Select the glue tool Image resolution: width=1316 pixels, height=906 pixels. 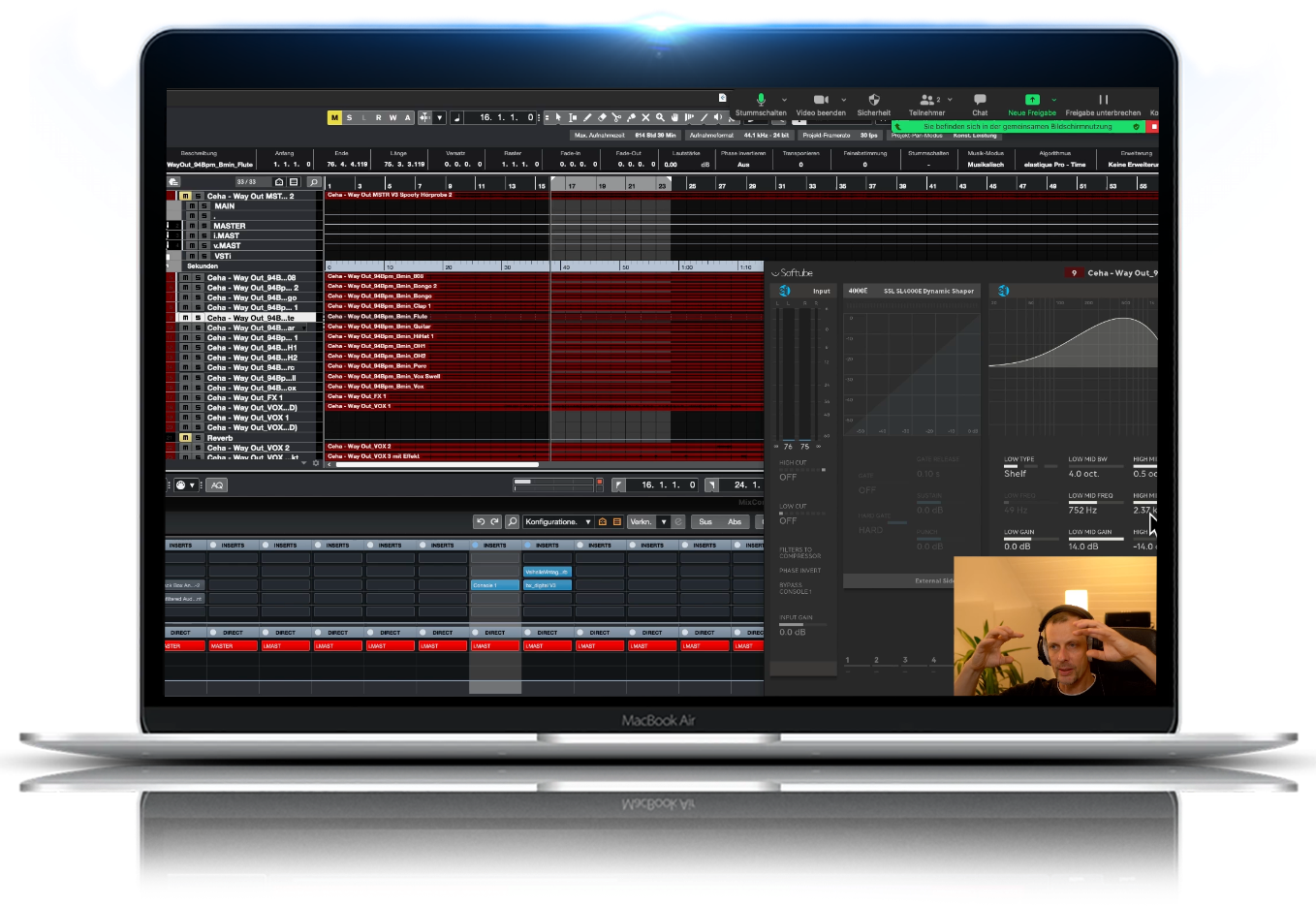pos(631,118)
